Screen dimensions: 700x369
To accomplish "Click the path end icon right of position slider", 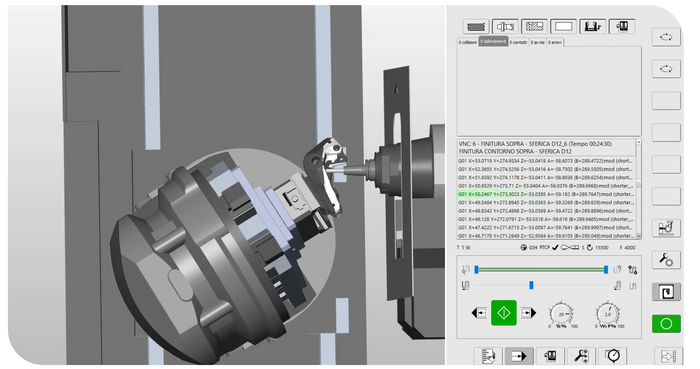I will pos(618,286).
